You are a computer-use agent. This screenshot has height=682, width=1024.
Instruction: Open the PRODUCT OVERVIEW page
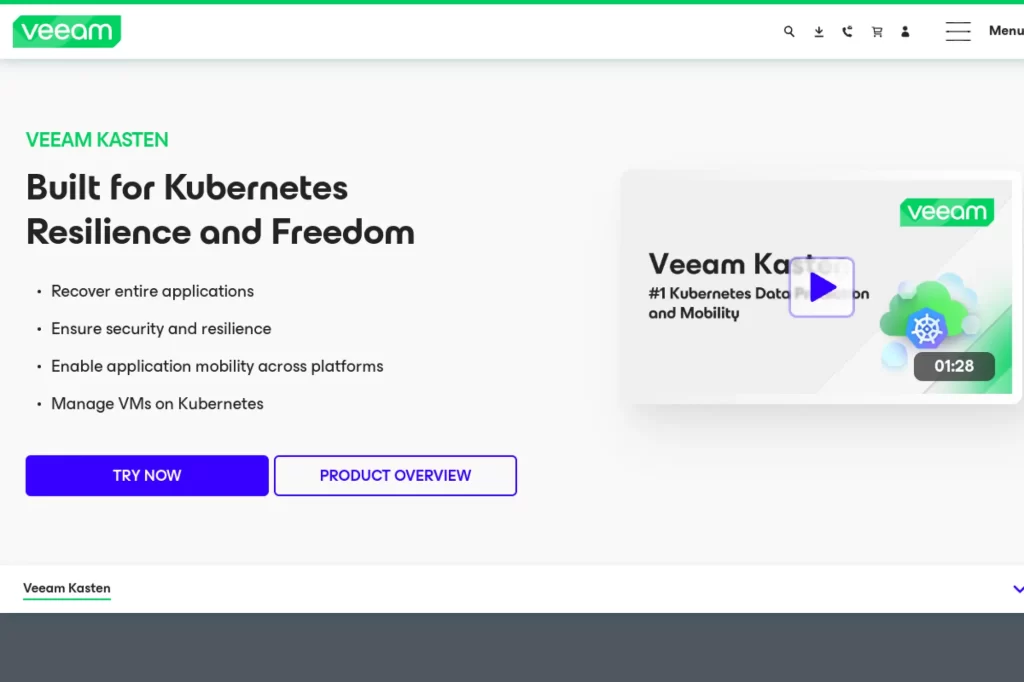point(395,475)
